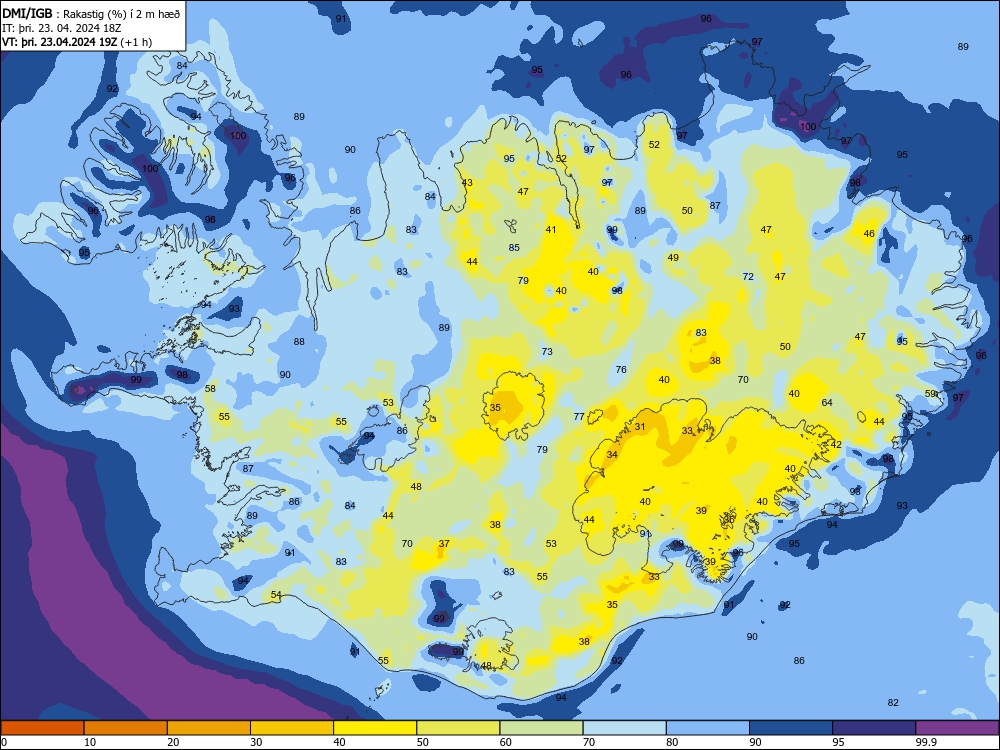Click the '80' legend scale label
1000x750 pixels.
coord(672,742)
